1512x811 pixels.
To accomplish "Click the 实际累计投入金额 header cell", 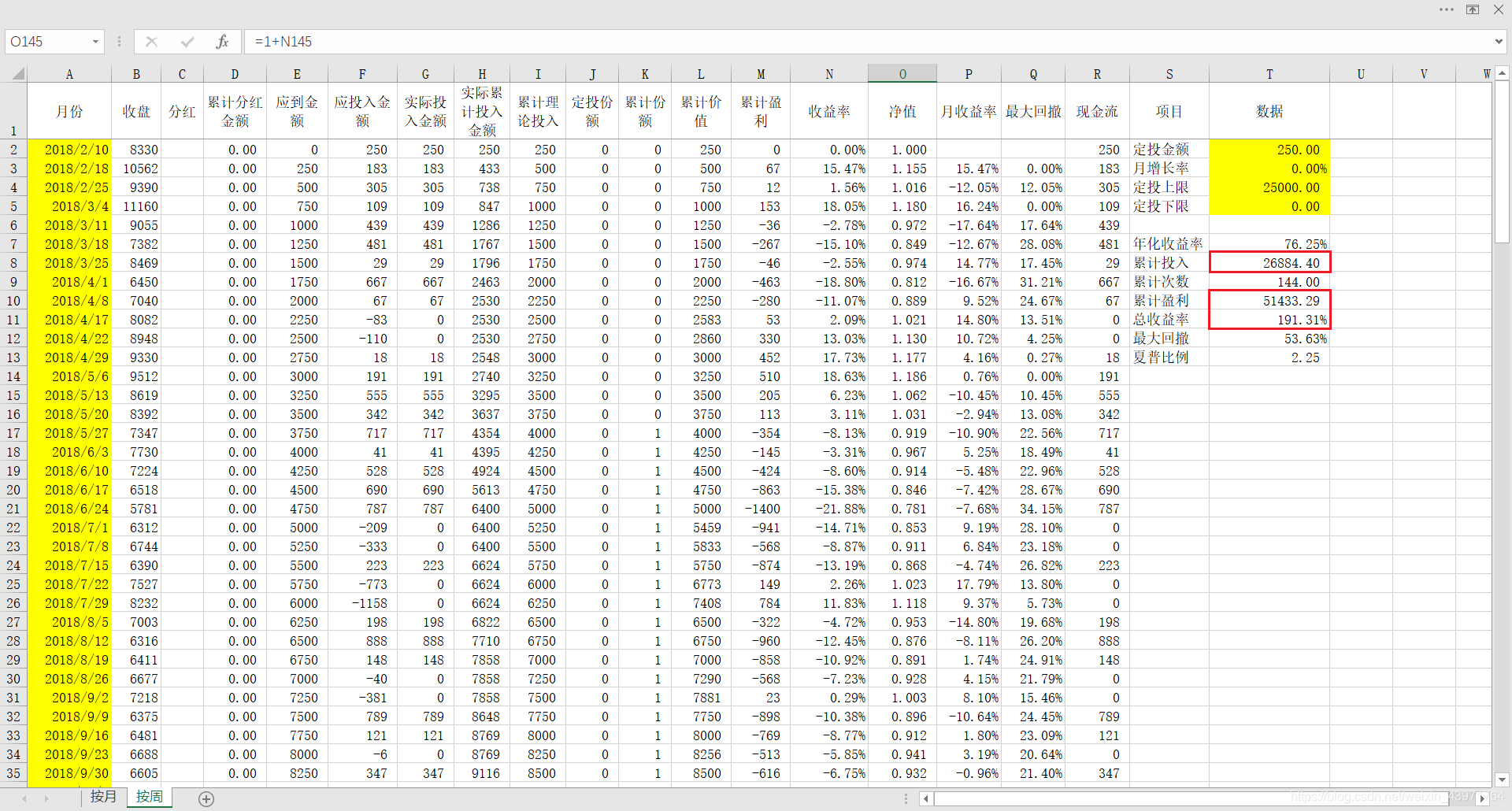I will click(482, 111).
